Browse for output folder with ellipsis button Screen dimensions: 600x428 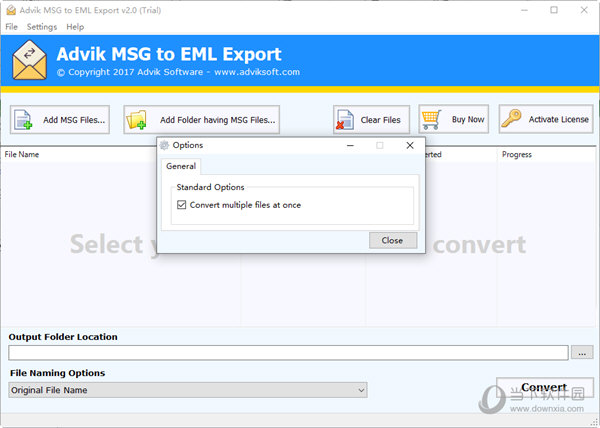(582, 352)
